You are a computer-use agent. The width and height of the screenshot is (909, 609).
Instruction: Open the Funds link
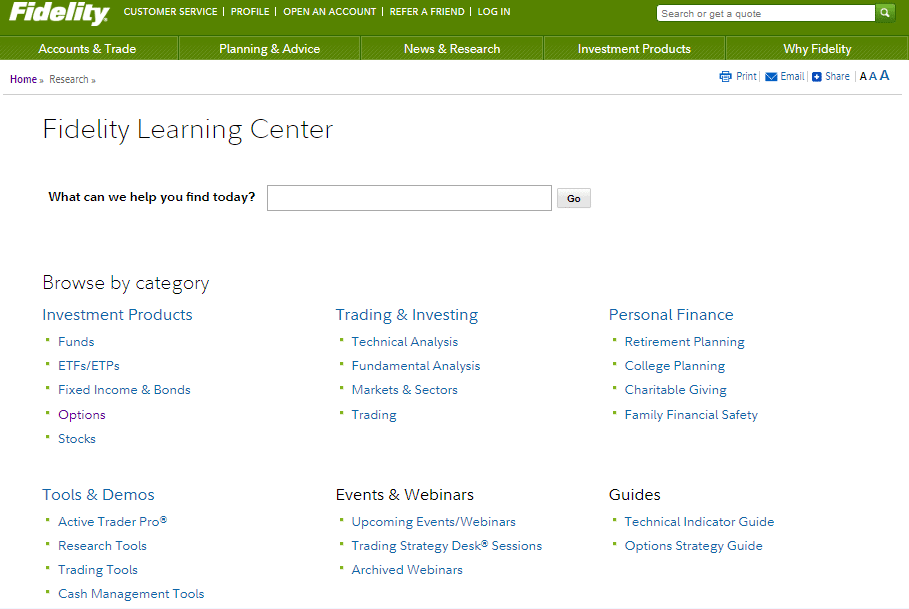[x=76, y=342]
